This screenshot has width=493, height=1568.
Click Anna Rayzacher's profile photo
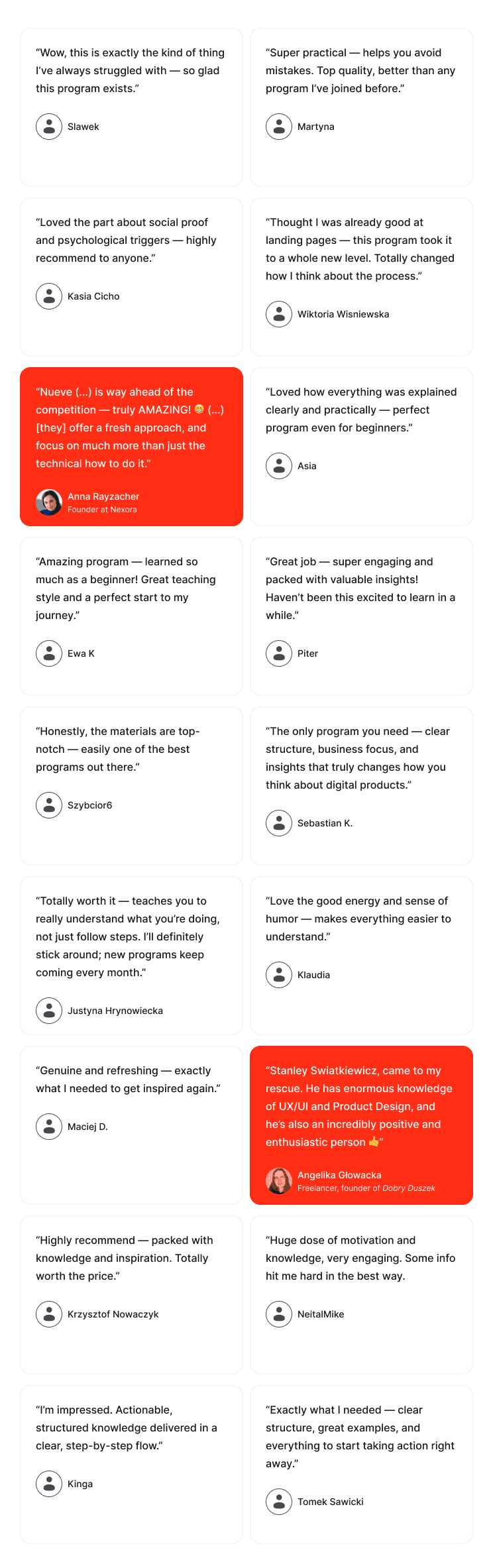pos(49,502)
